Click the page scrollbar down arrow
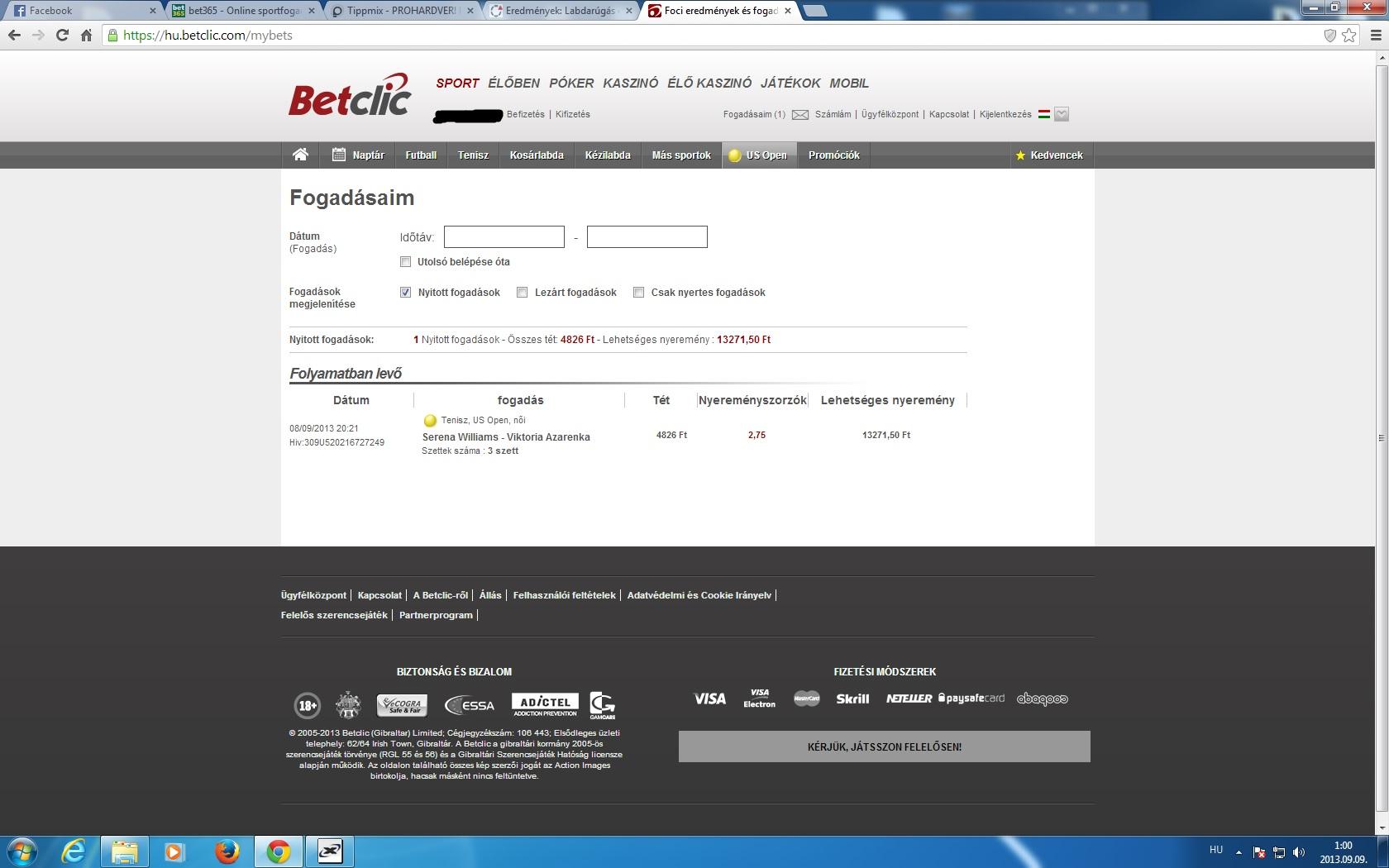1389x868 pixels. [1382, 827]
